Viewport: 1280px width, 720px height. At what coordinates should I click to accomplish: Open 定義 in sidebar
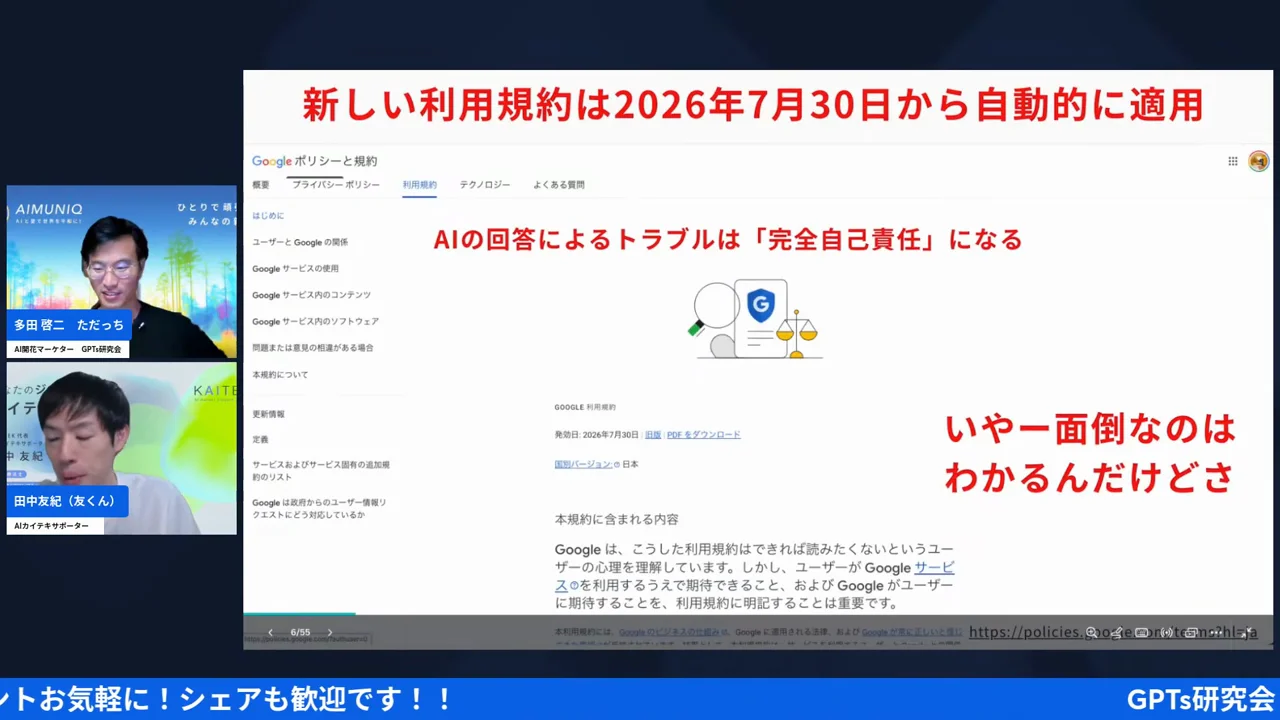pos(260,440)
